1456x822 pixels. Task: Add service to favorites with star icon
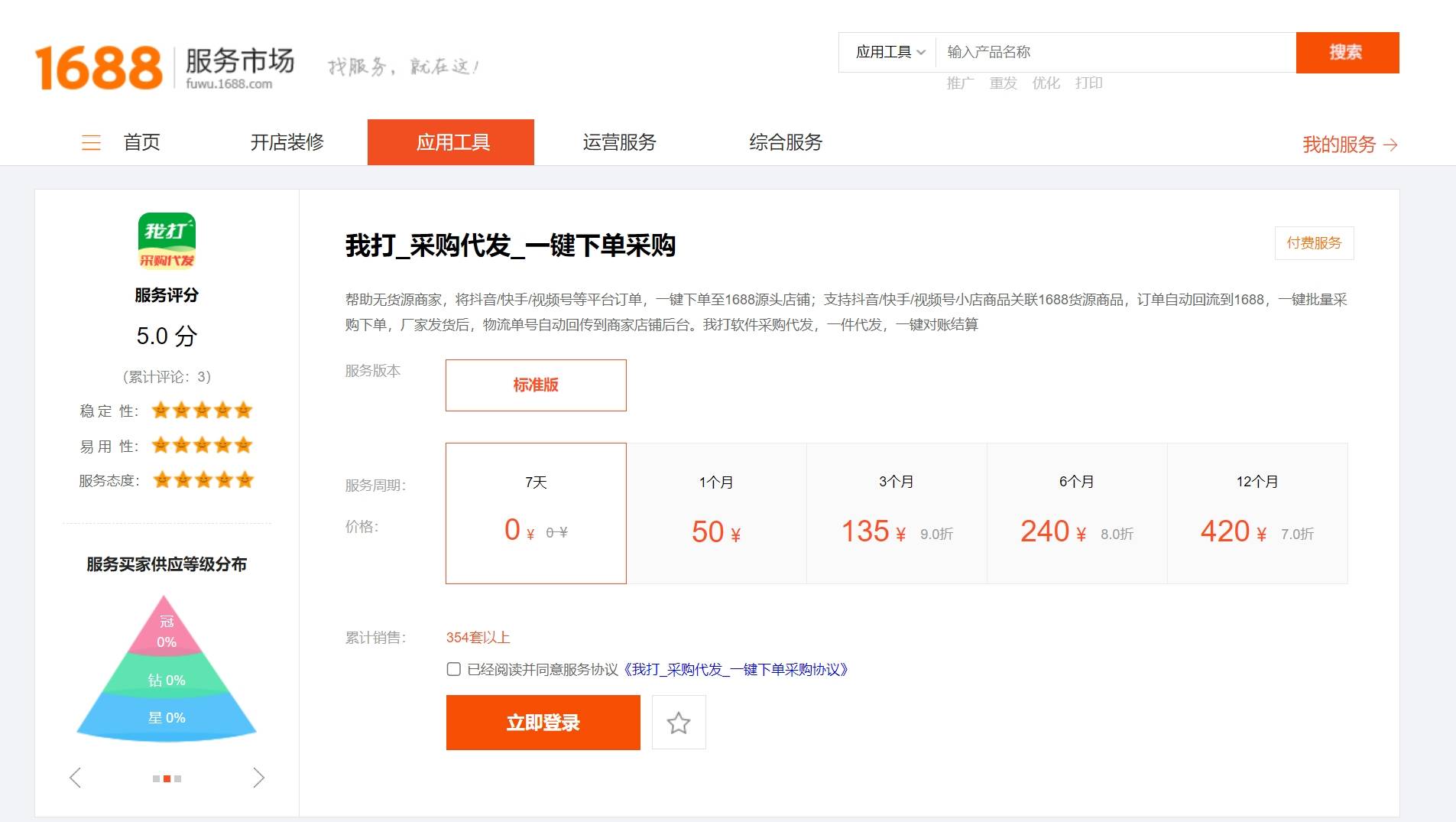[x=679, y=723]
